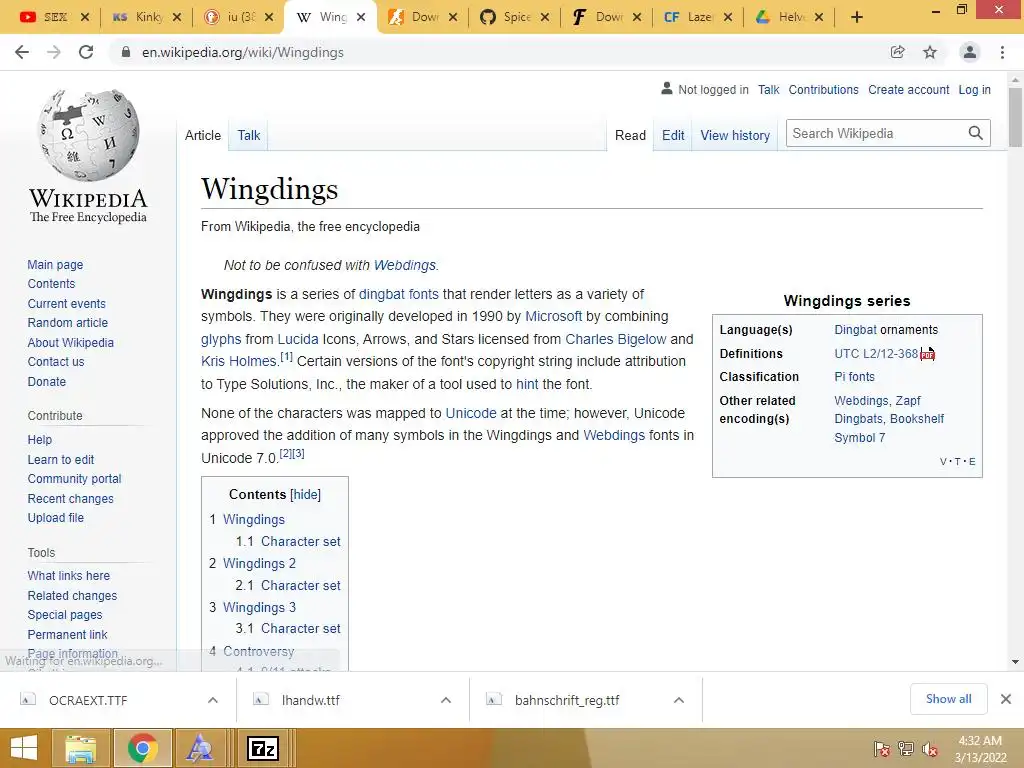The image size is (1024, 768).
Task: Click the page vertical scrollbar thumb
Action: point(1015,116)
